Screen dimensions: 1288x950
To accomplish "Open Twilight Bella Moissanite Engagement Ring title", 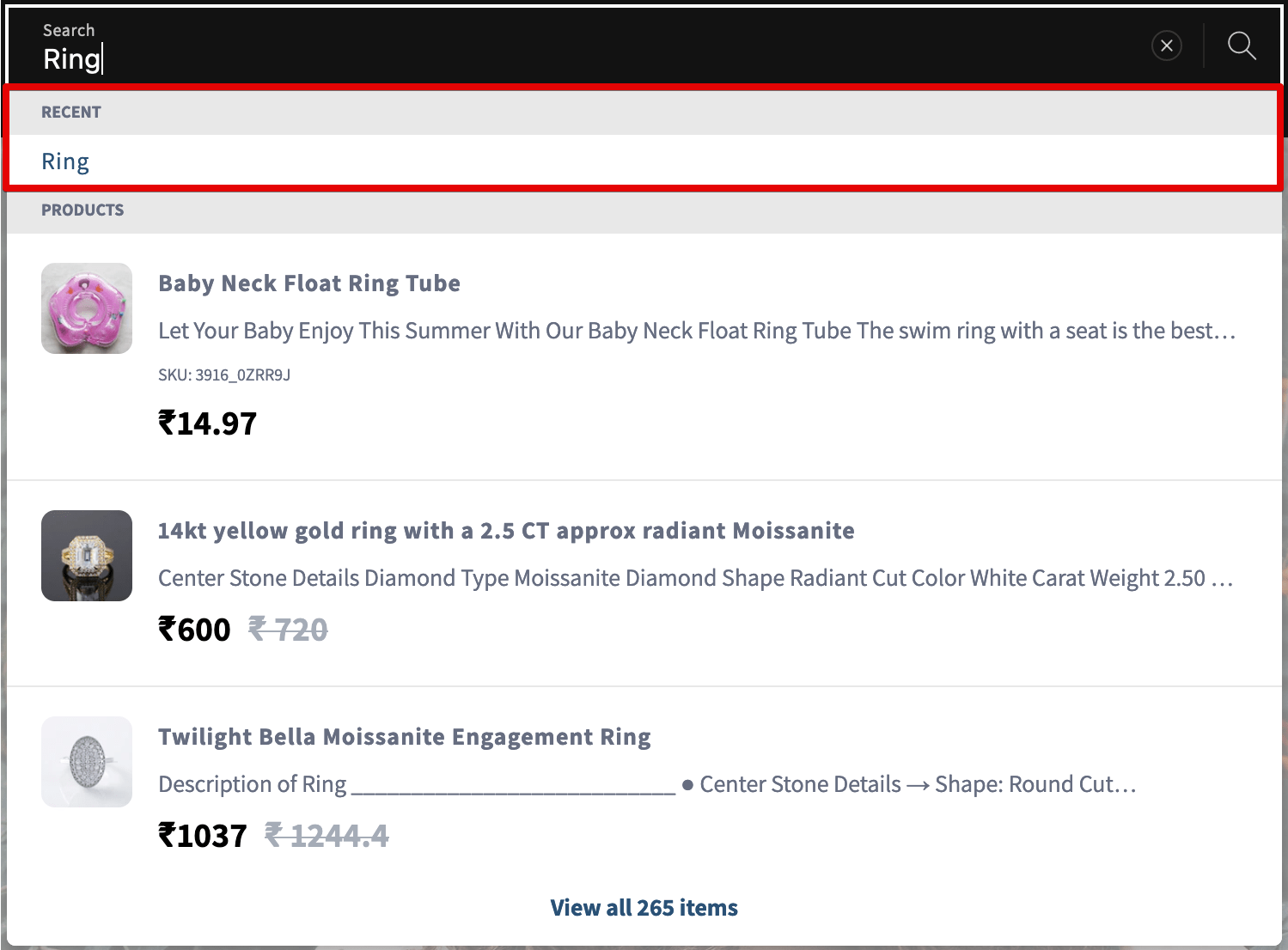I will (x=405, y=737).
